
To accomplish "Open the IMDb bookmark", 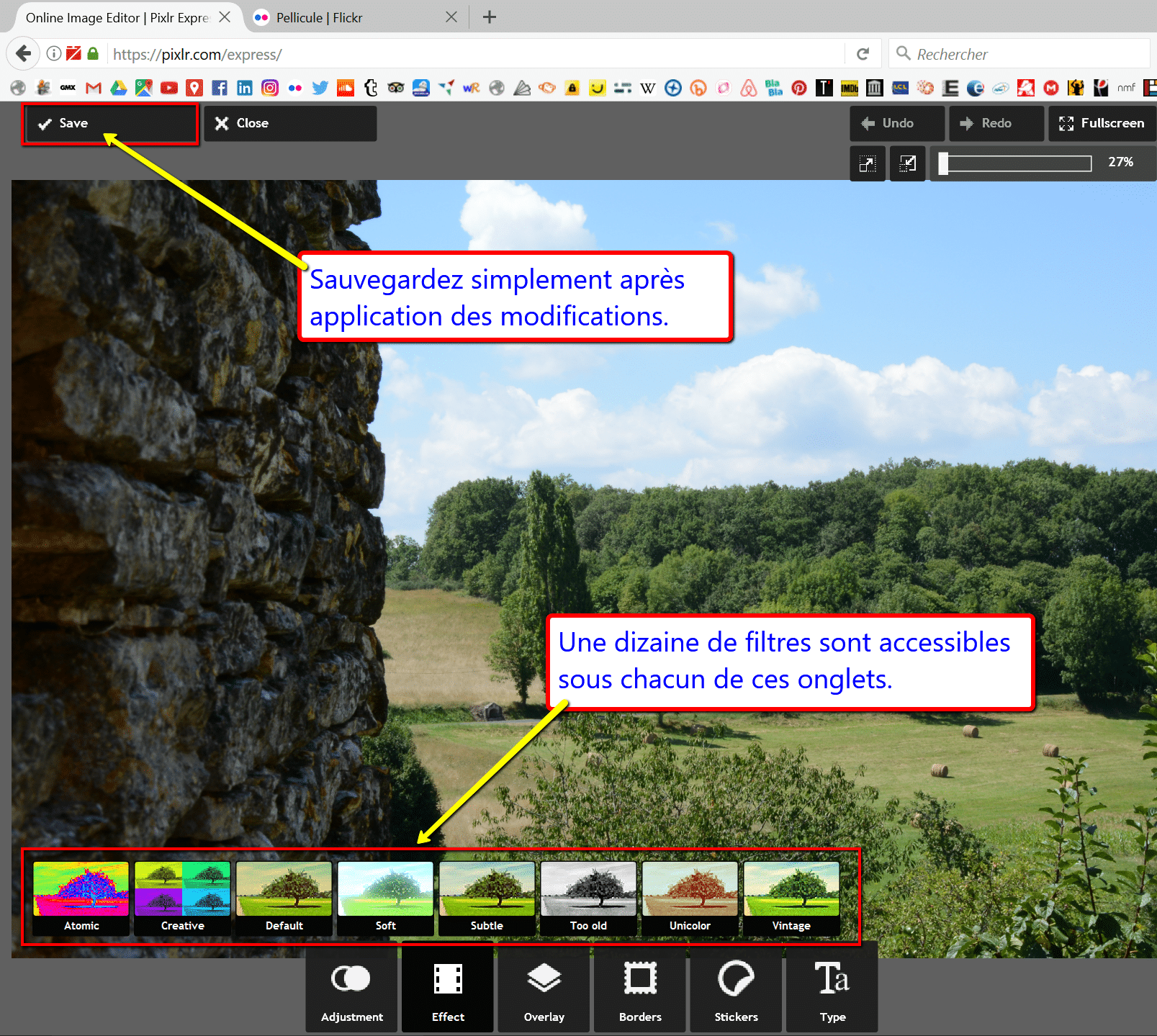I will 850,88.
